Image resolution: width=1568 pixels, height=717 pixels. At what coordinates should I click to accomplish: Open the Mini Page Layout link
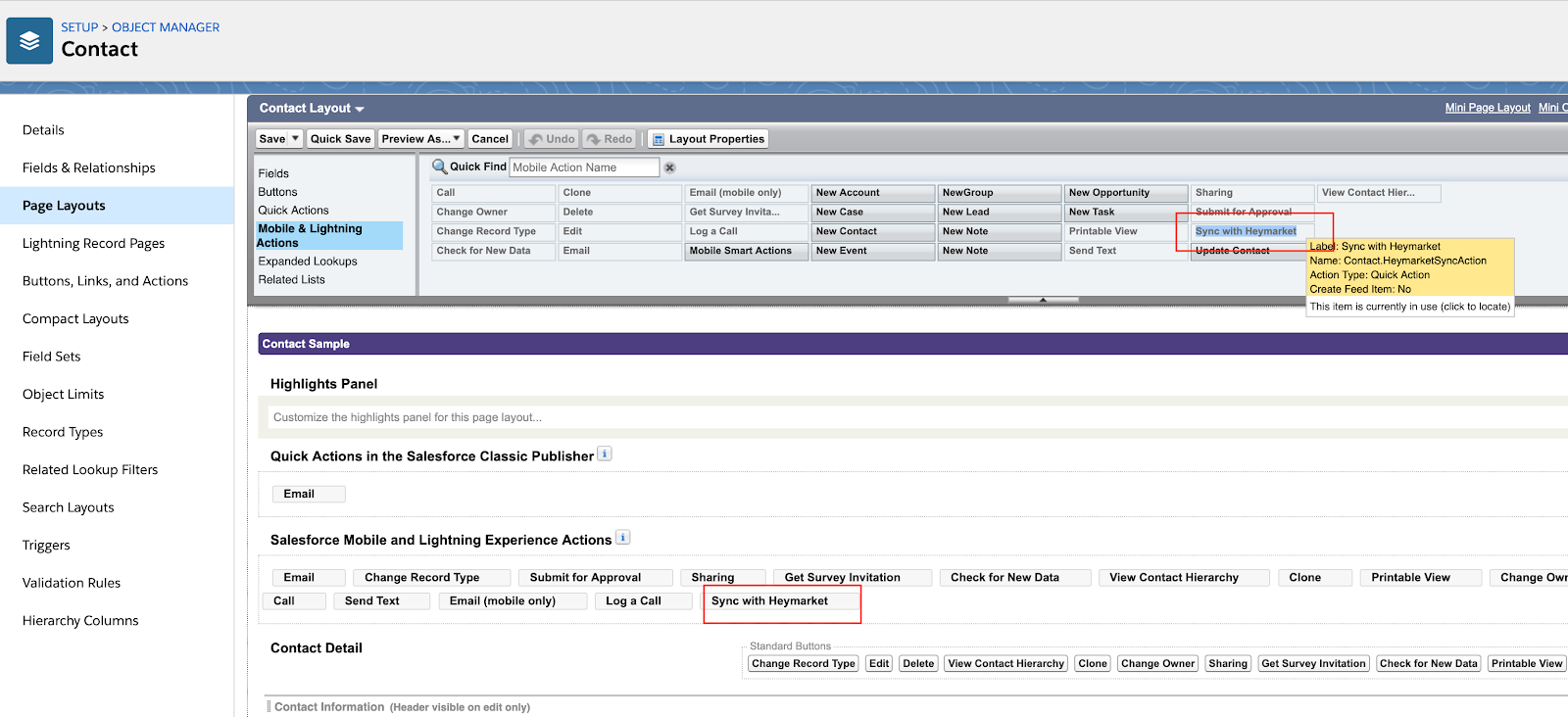point(1488,108)
